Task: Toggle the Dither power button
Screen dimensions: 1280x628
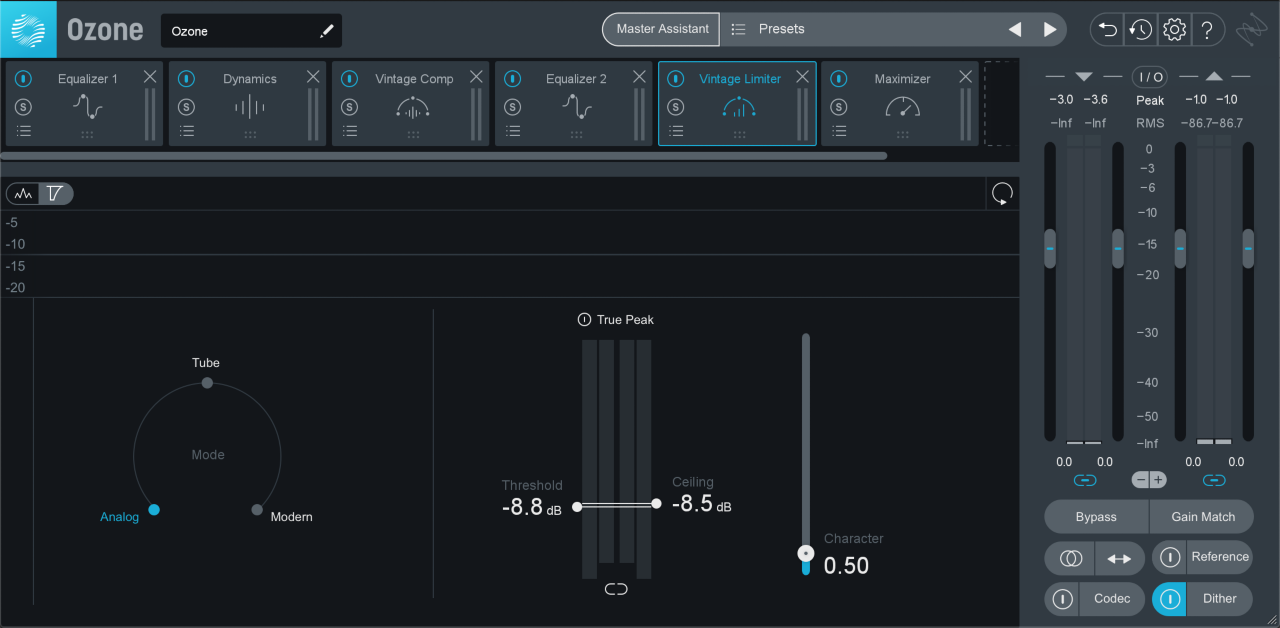Action: [1170, 599]
